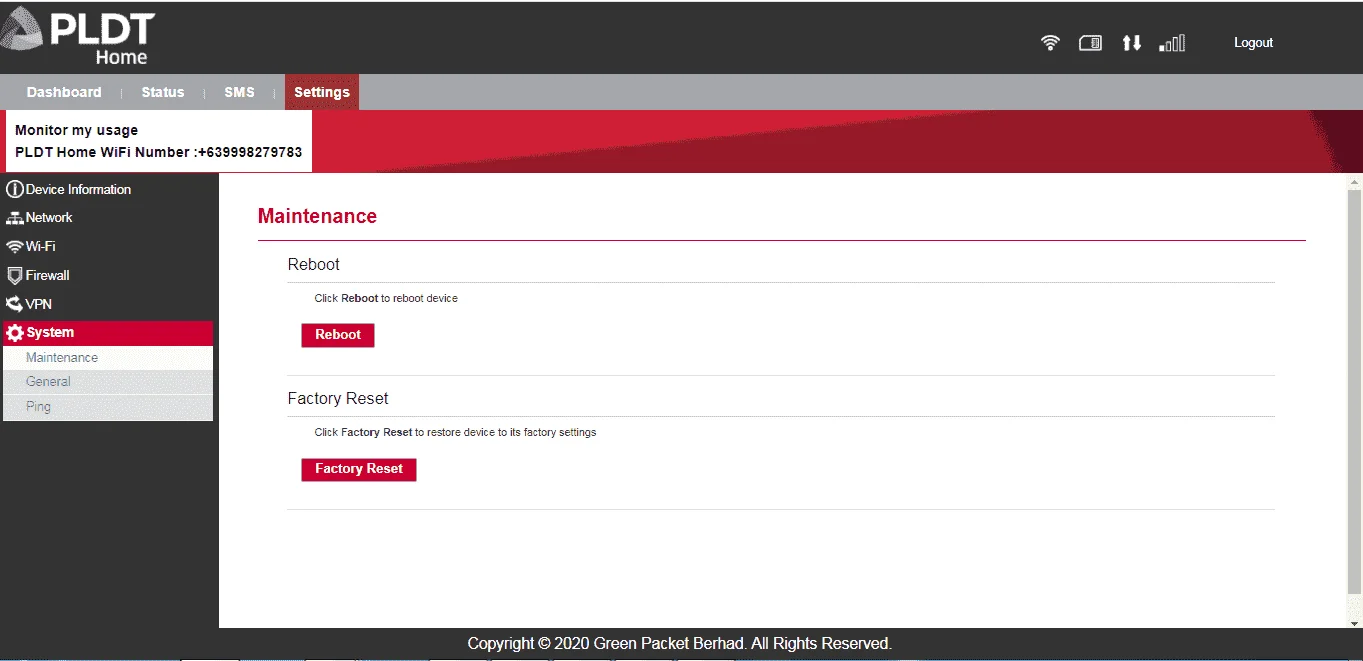The height and width of the screenshot is (661, 1363).
Task: Click the Maintenance page heading
Action: (317, 216)
